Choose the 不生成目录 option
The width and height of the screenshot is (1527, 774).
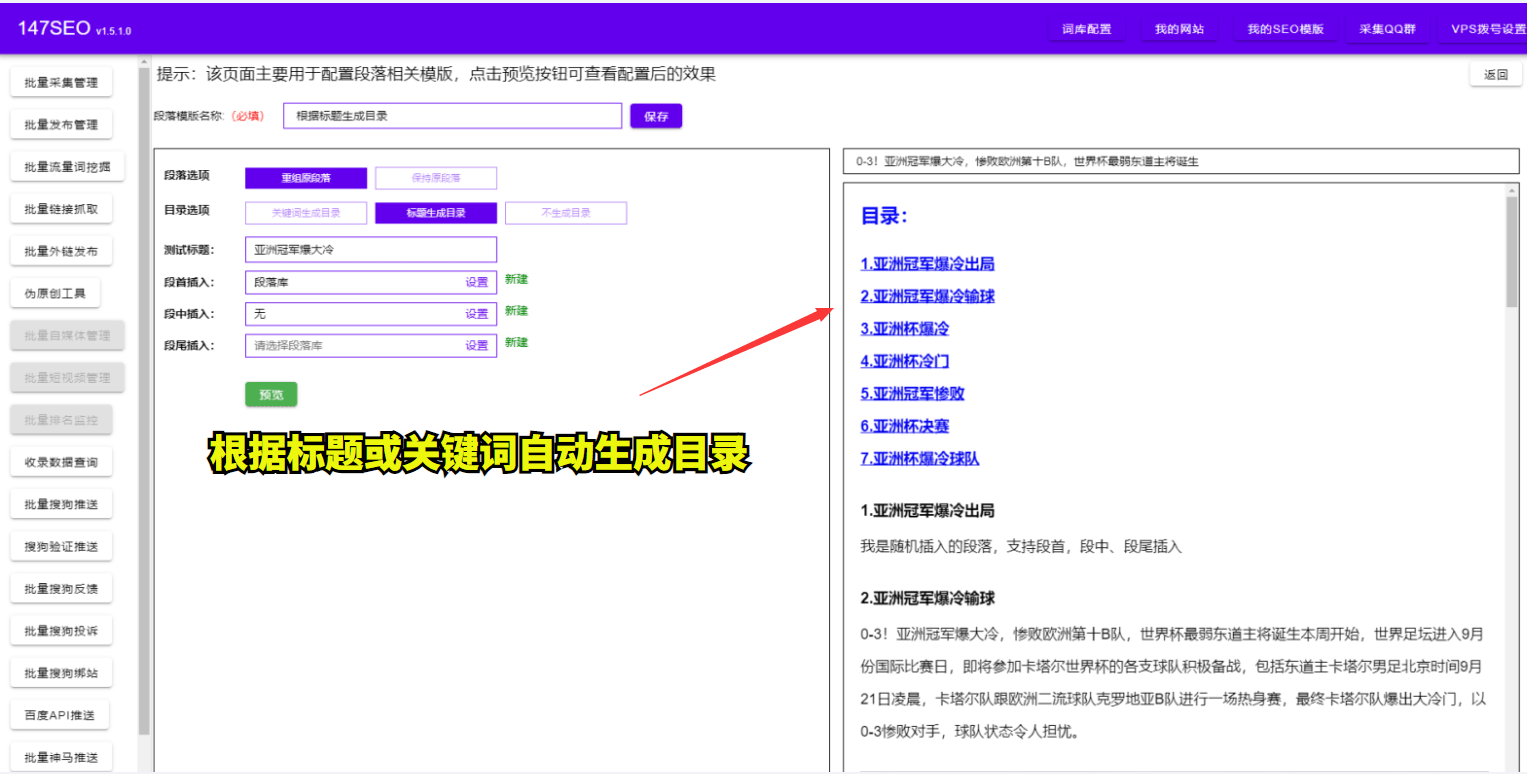566,213
